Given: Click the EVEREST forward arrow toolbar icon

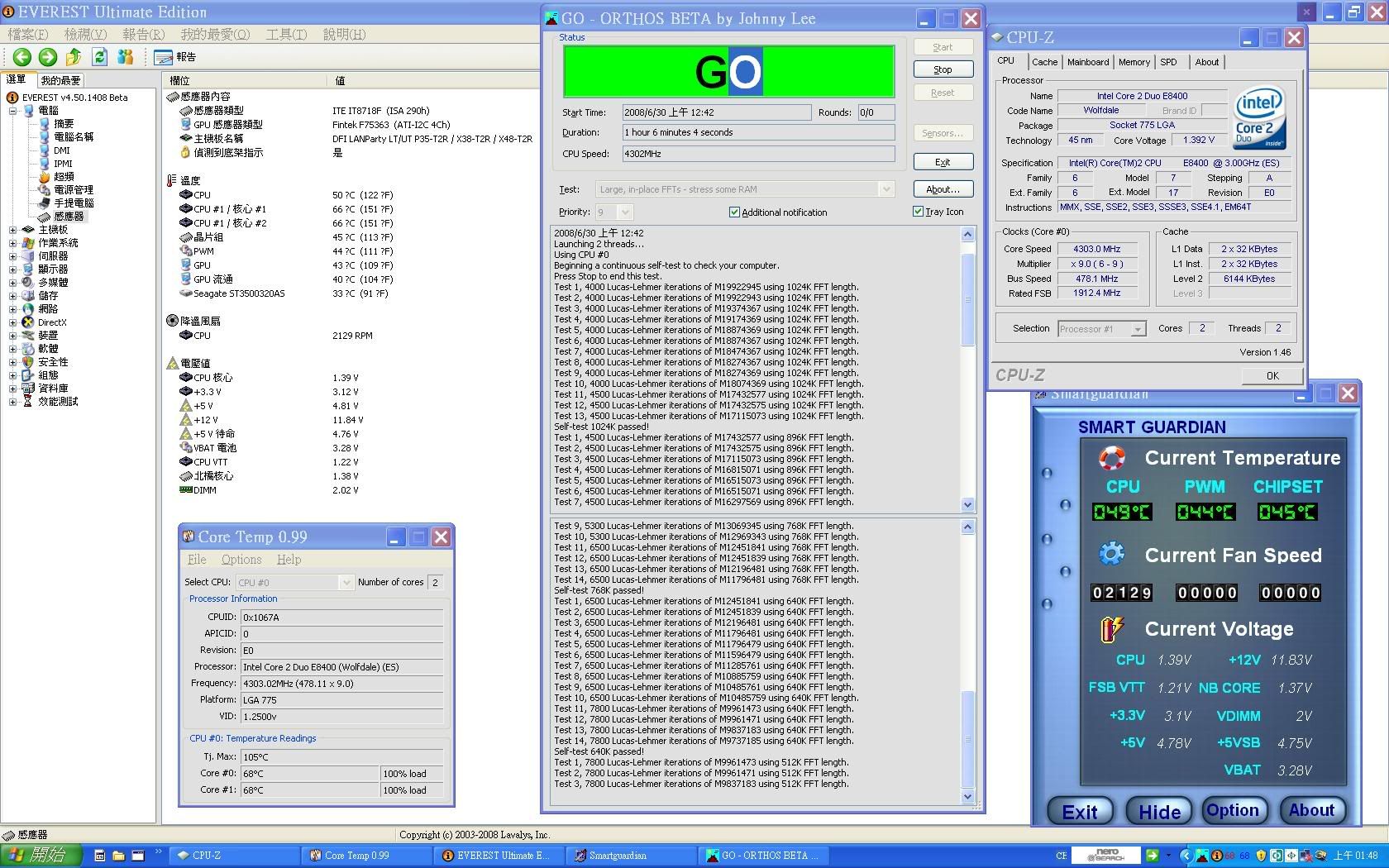Looking at the screenshot, I should (x=48, y=56).
